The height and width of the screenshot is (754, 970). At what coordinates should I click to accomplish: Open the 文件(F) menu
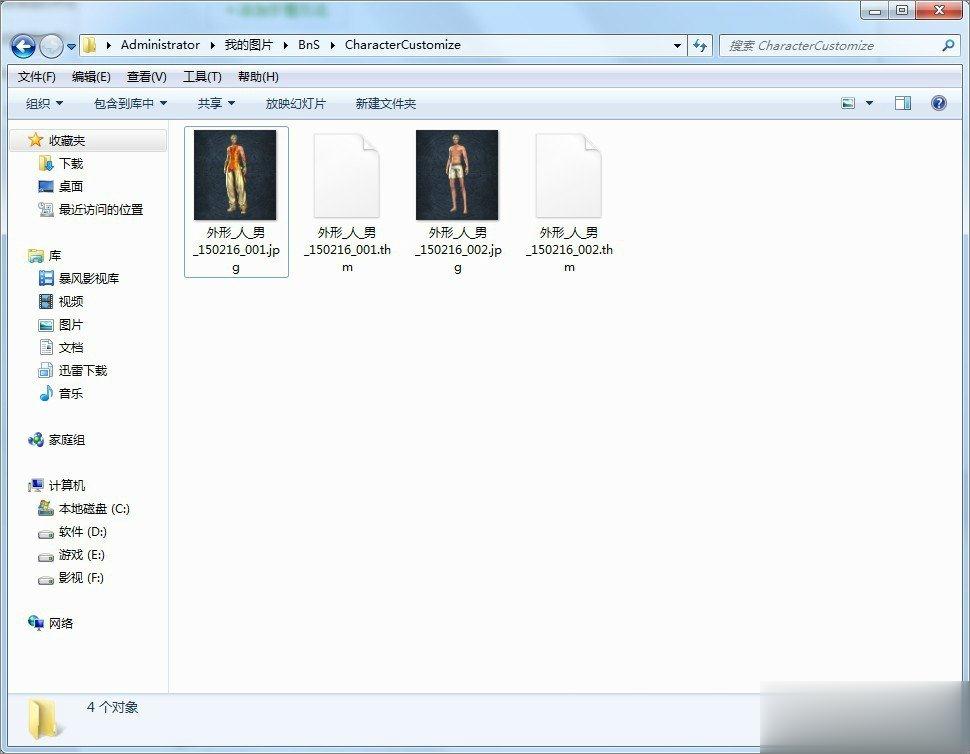click(36, 77)
